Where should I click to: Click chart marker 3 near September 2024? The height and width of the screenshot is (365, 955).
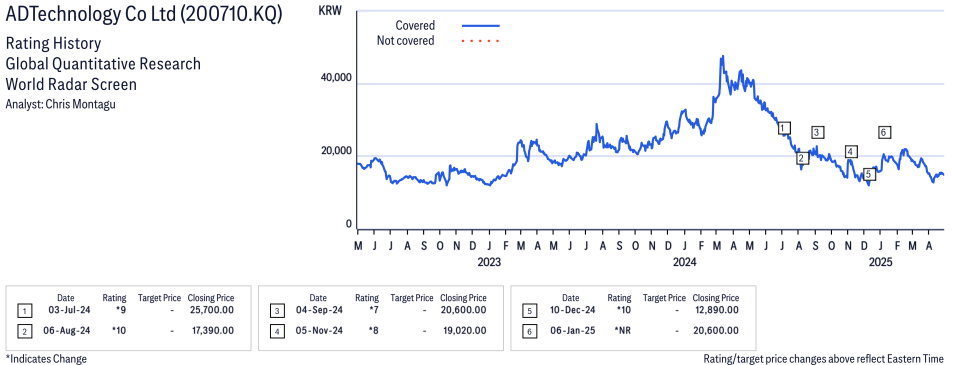[x=817, y=132]
